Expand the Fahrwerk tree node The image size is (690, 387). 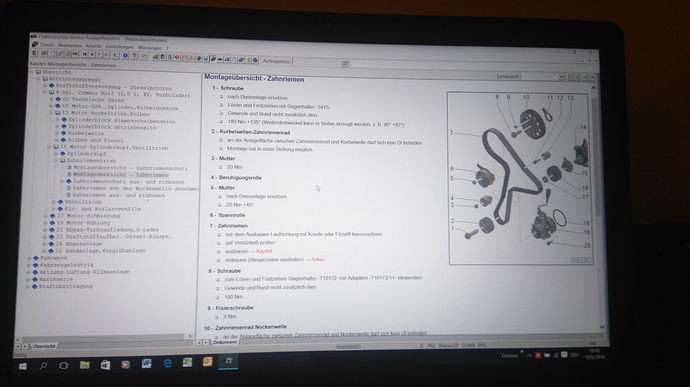[29, 258]
